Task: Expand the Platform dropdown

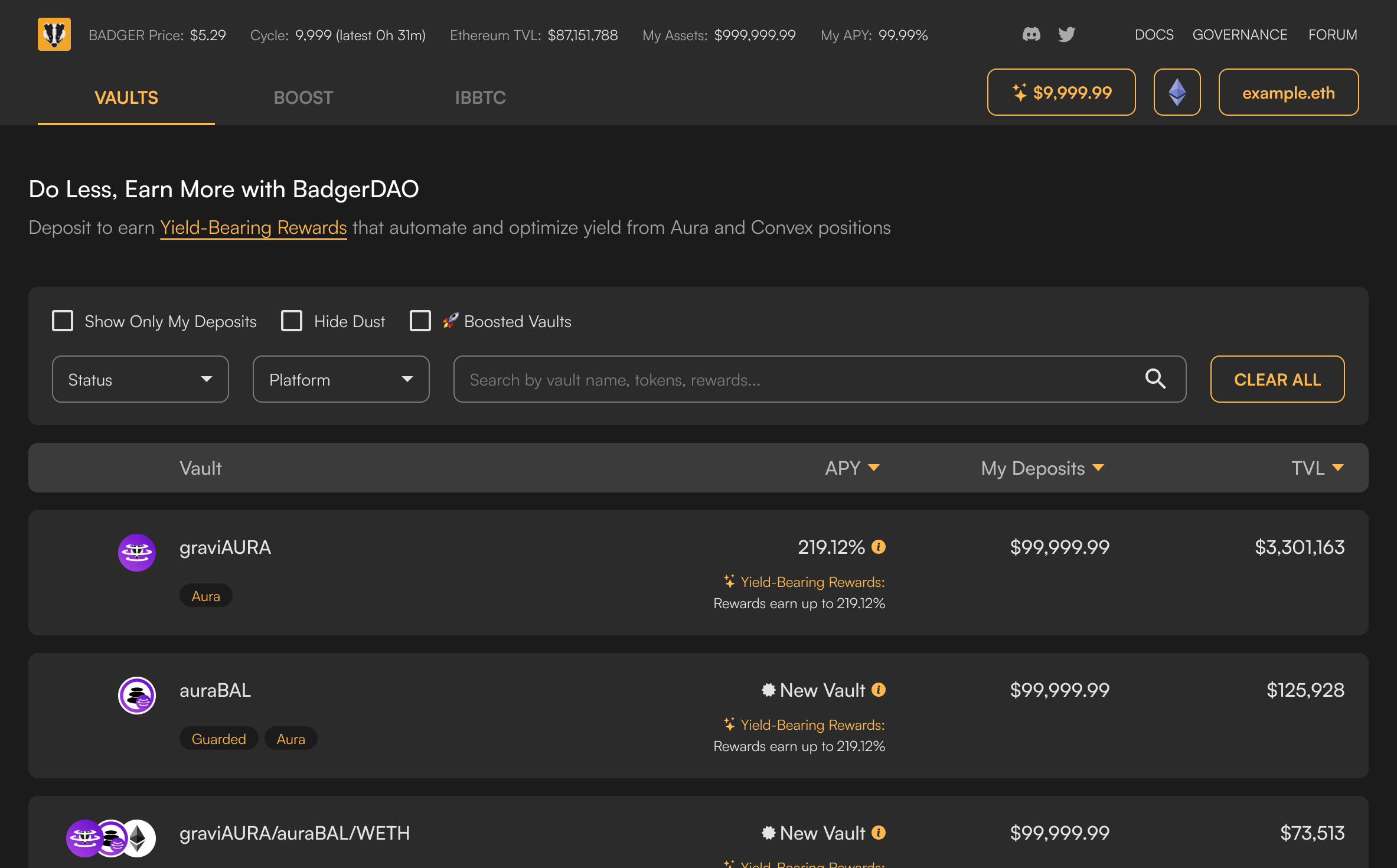Action: [341, 379]
